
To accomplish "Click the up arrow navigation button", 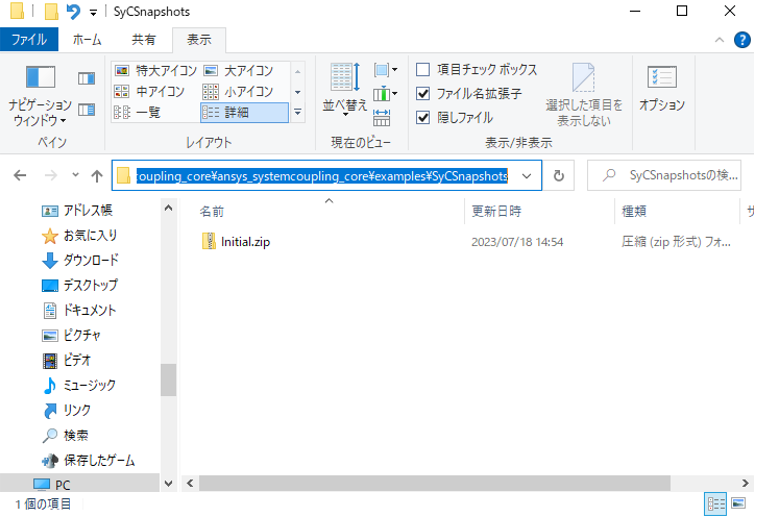I will tap(97, 176).
